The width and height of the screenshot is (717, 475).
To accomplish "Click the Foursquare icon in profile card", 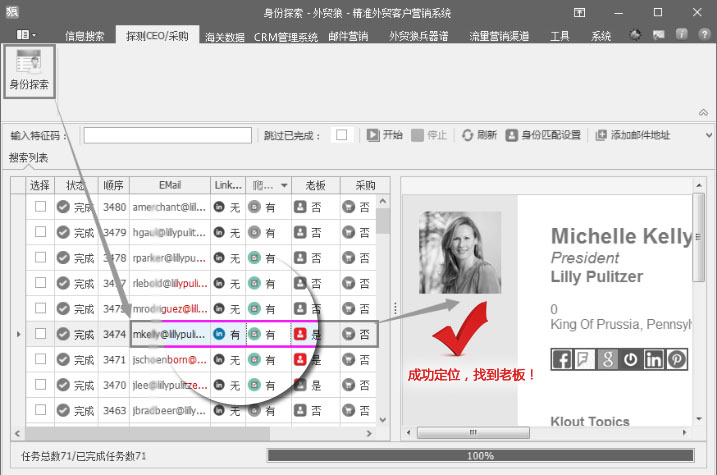I will (585, 359).
